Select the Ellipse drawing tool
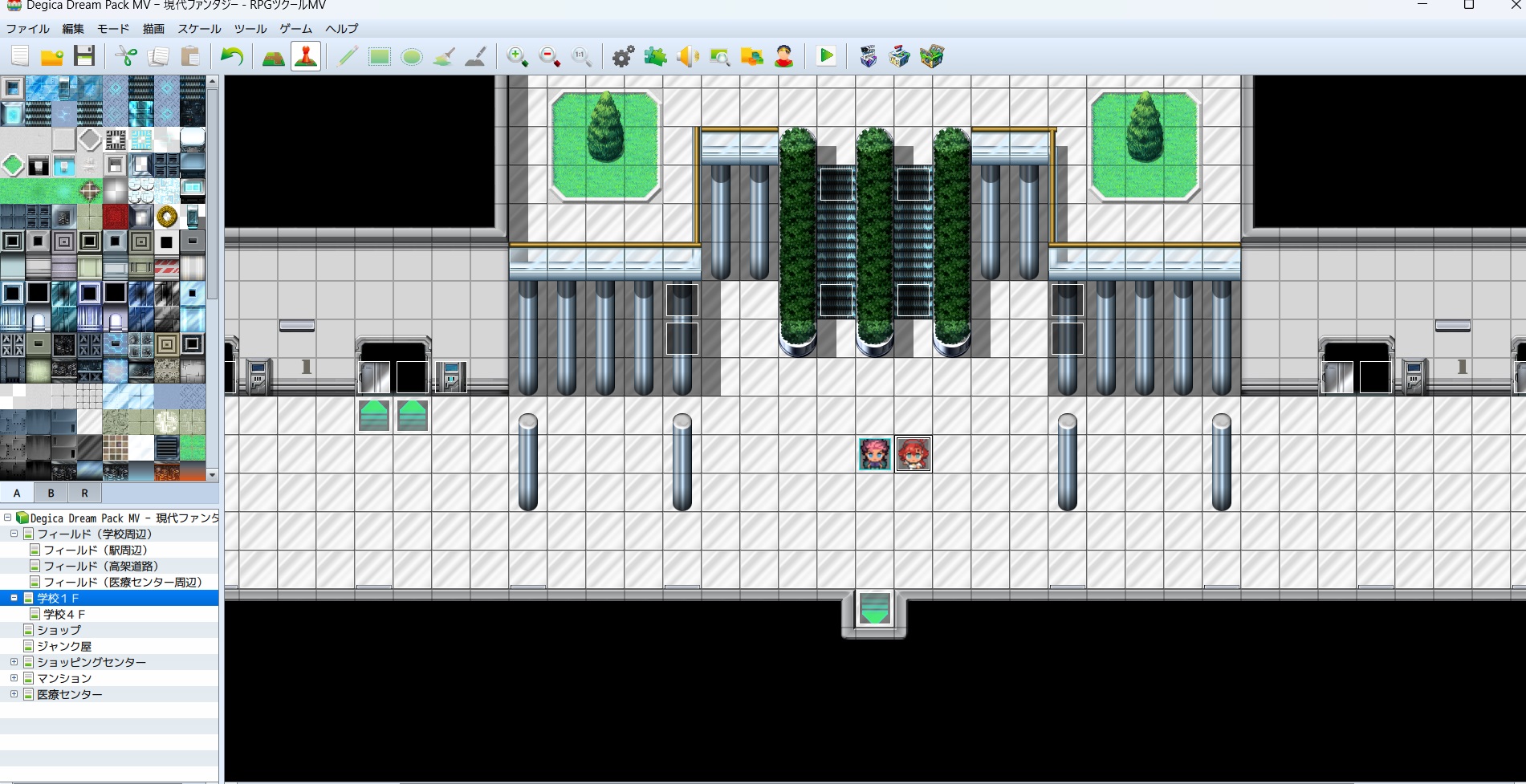Screen dimensions: 1526x784 (411, 57)
